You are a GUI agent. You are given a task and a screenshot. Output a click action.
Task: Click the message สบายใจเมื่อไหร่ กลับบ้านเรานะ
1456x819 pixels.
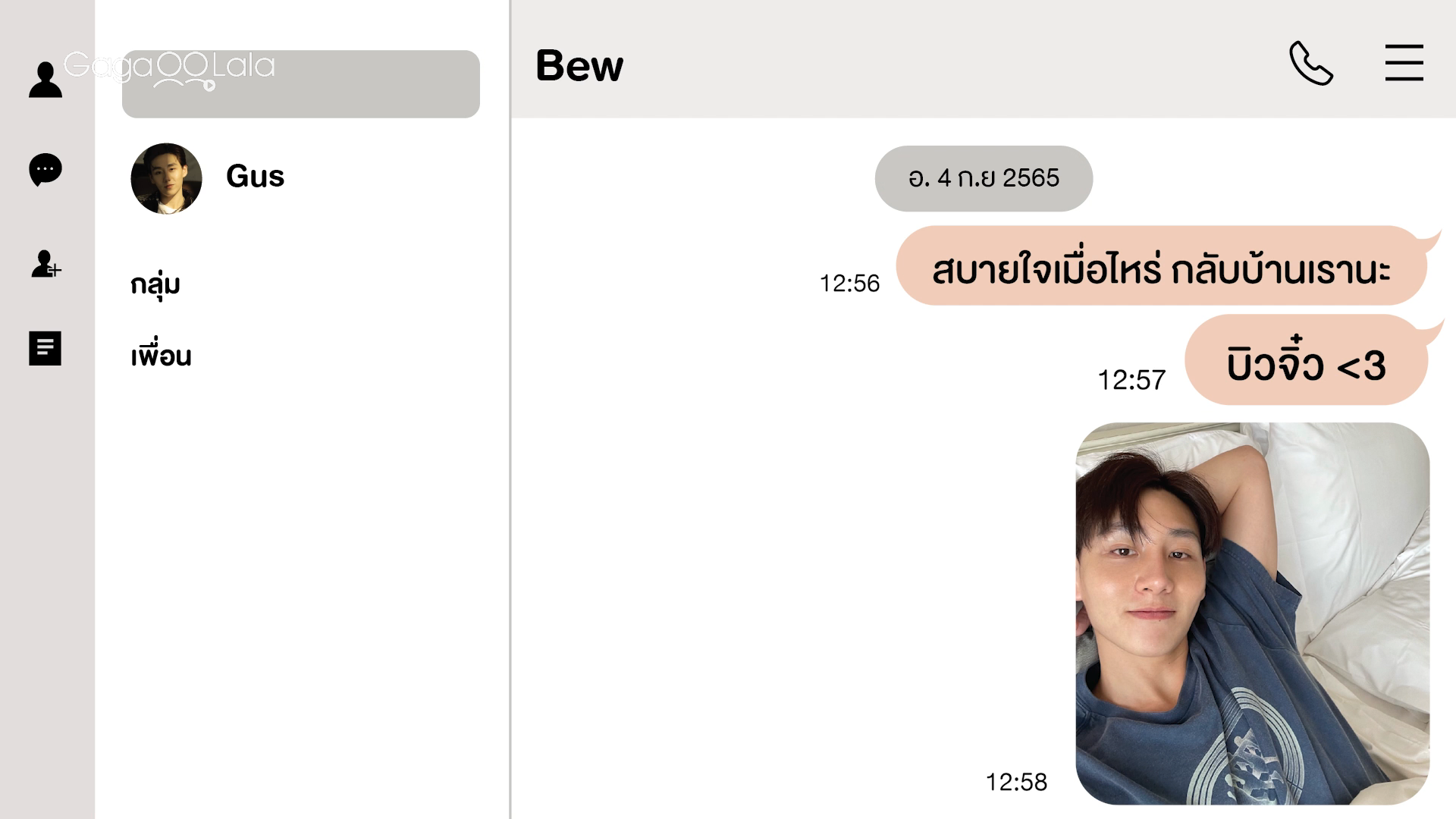[x=1162, y=266]
